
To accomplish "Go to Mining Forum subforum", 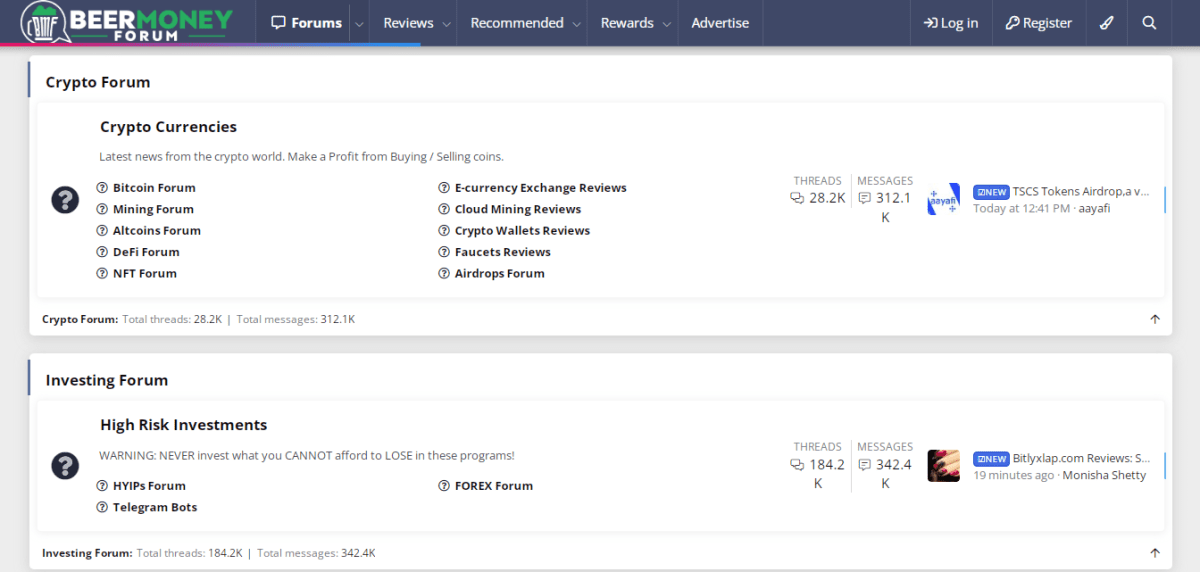I will (x=153, y=209).
